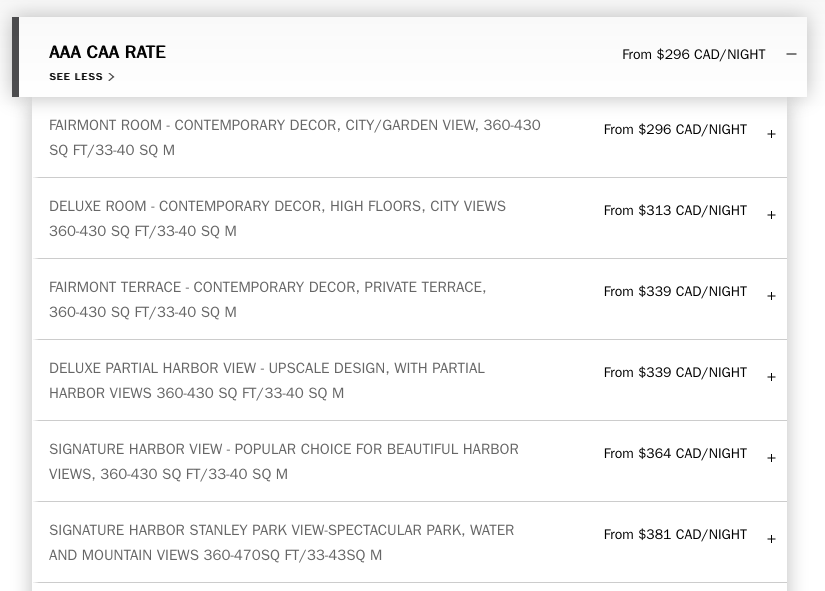Expand Signature Harbor View plus icon
The height and width of the screenshot is (591, 825).
[771, 458]
